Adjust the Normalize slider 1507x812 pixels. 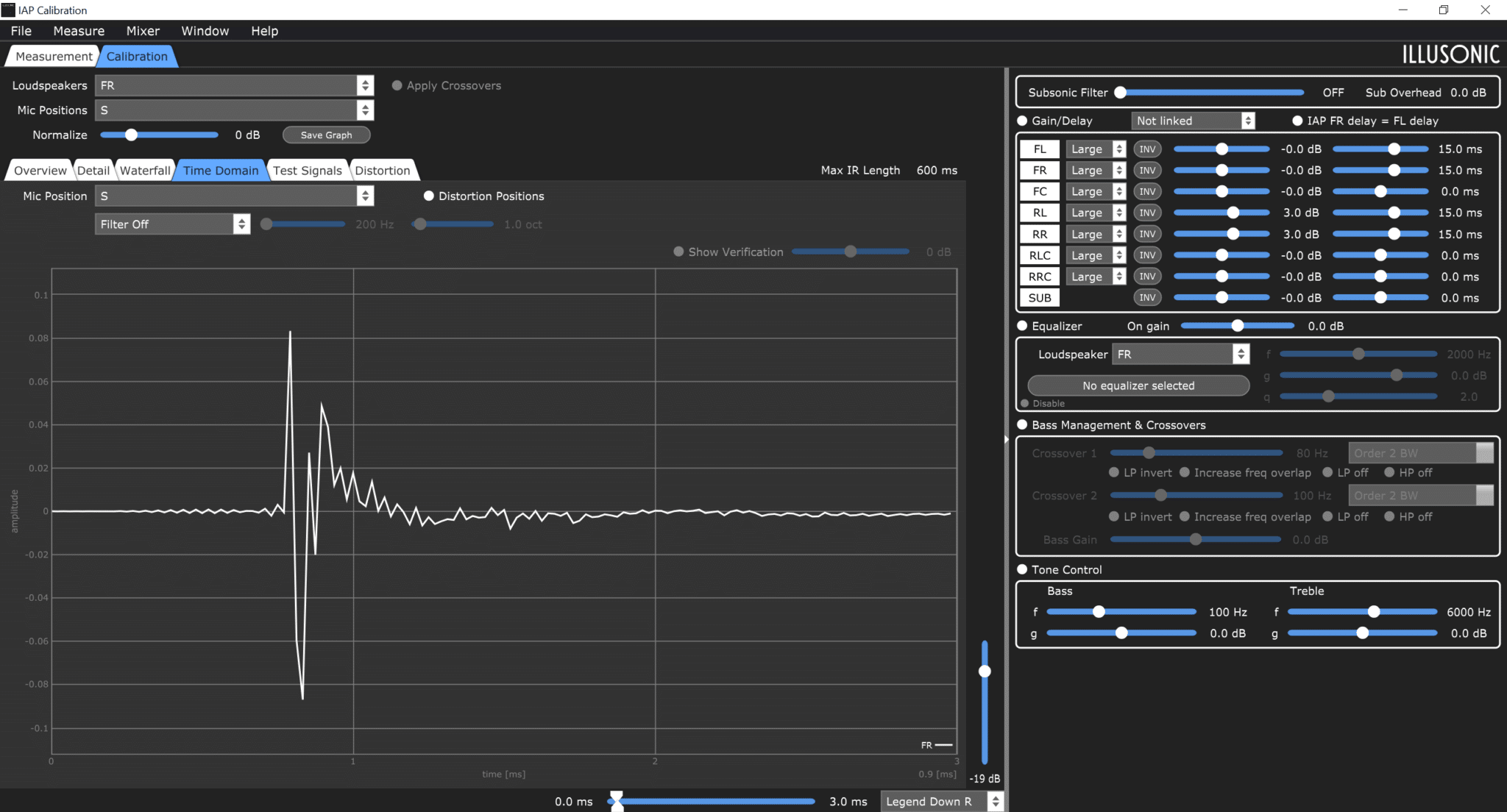point(159,135)
